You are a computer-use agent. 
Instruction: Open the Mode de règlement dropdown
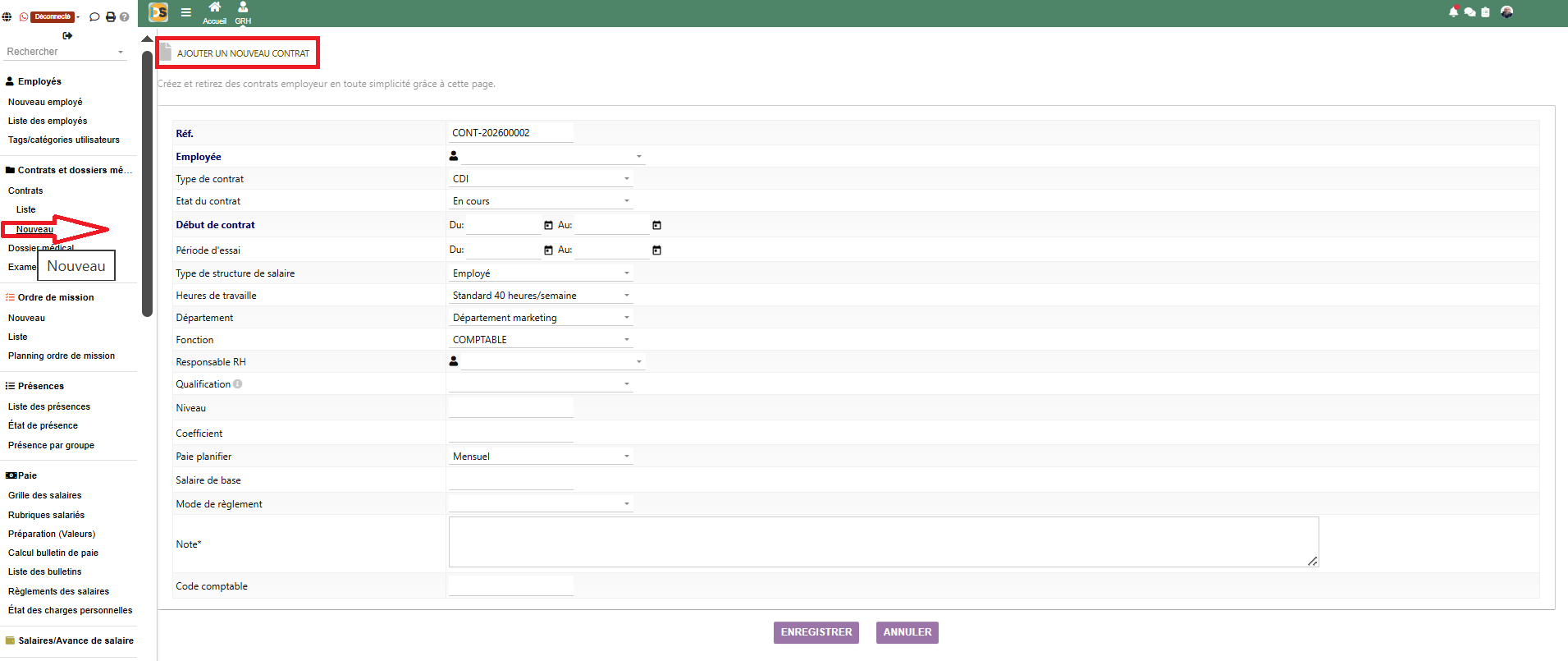tap(541, 503)
